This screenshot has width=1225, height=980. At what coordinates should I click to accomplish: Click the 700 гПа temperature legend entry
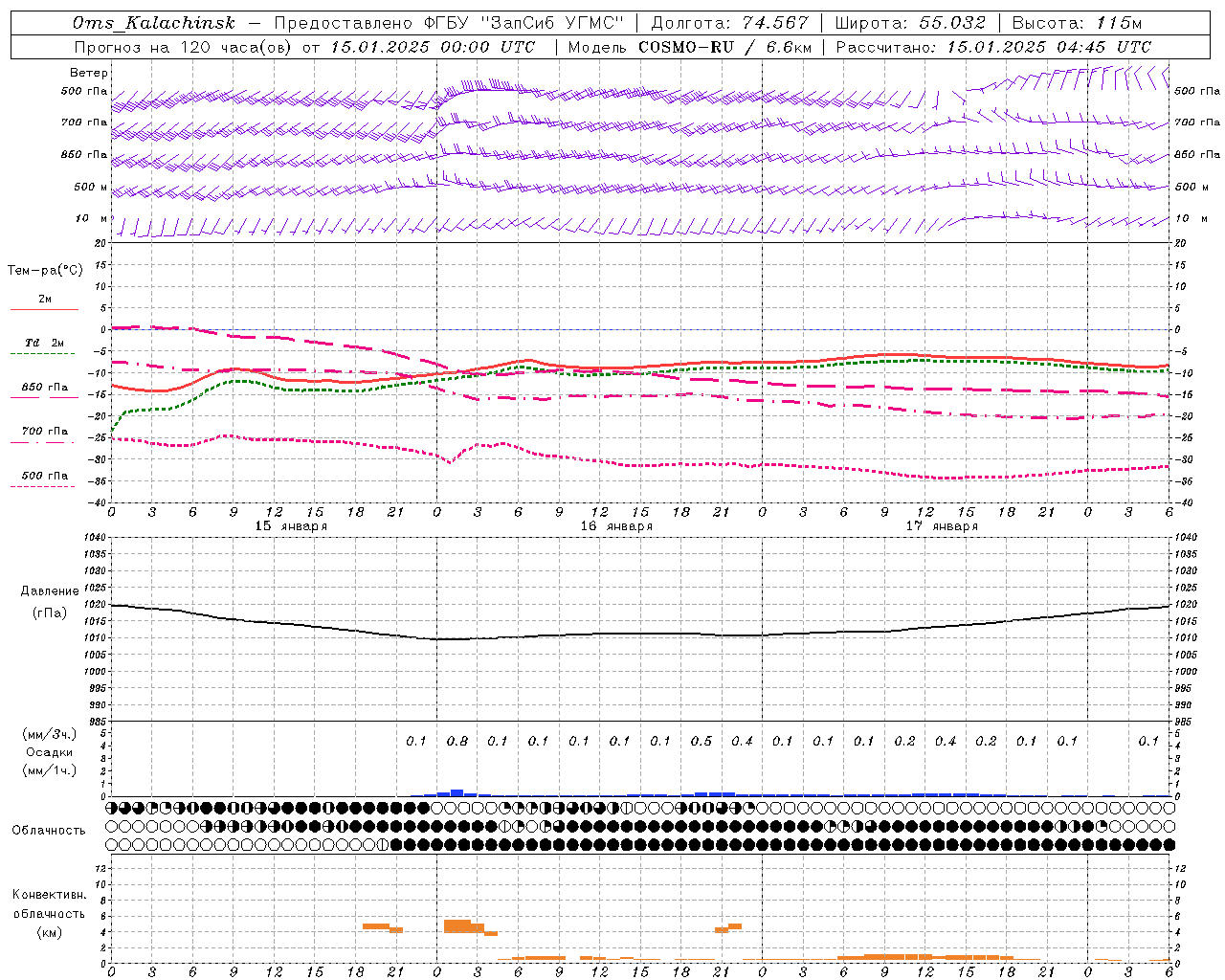tap(45, 432)
